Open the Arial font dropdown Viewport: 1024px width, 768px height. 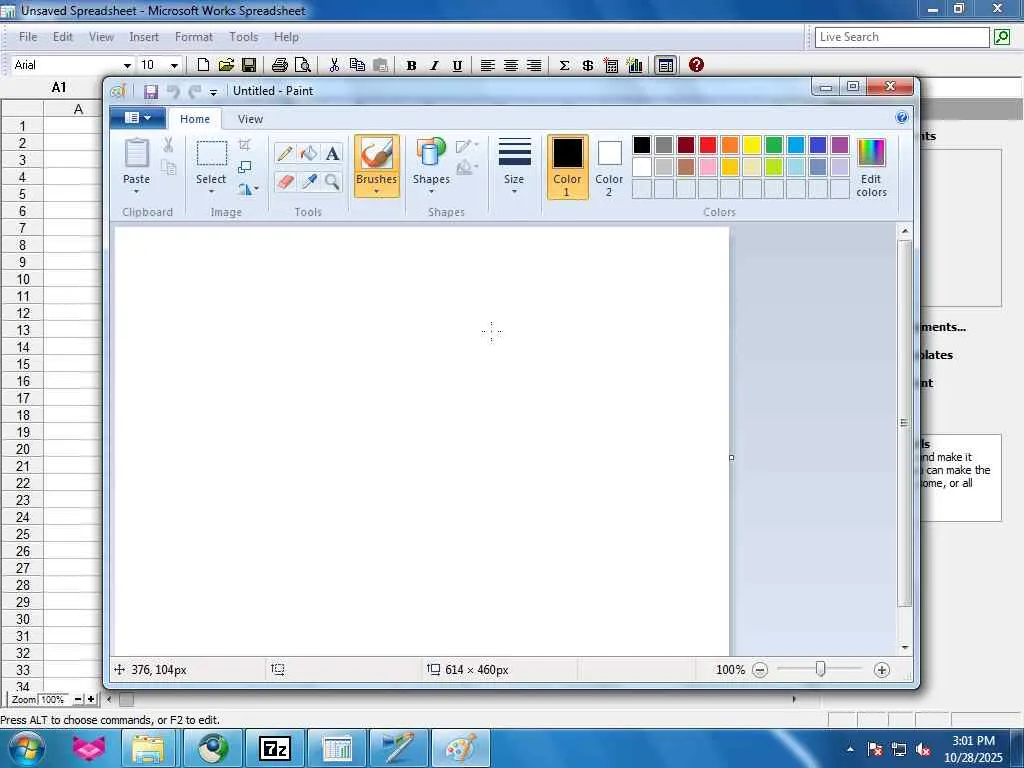tap(127, 65)
